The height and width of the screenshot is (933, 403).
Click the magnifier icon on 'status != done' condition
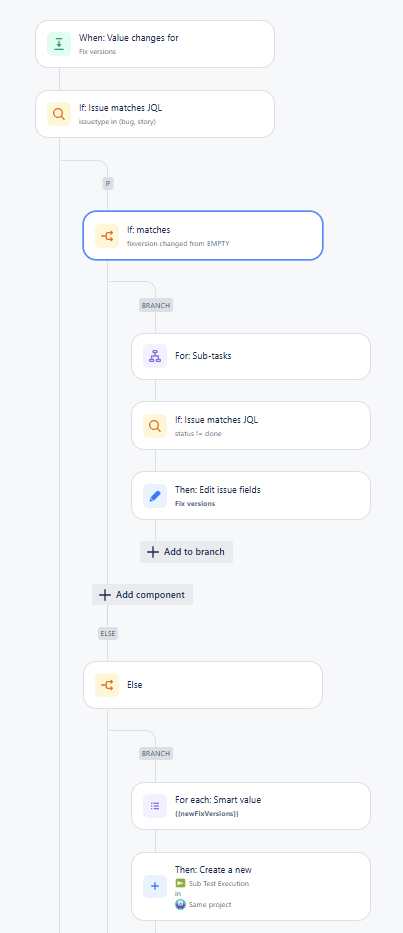[155, 425]
